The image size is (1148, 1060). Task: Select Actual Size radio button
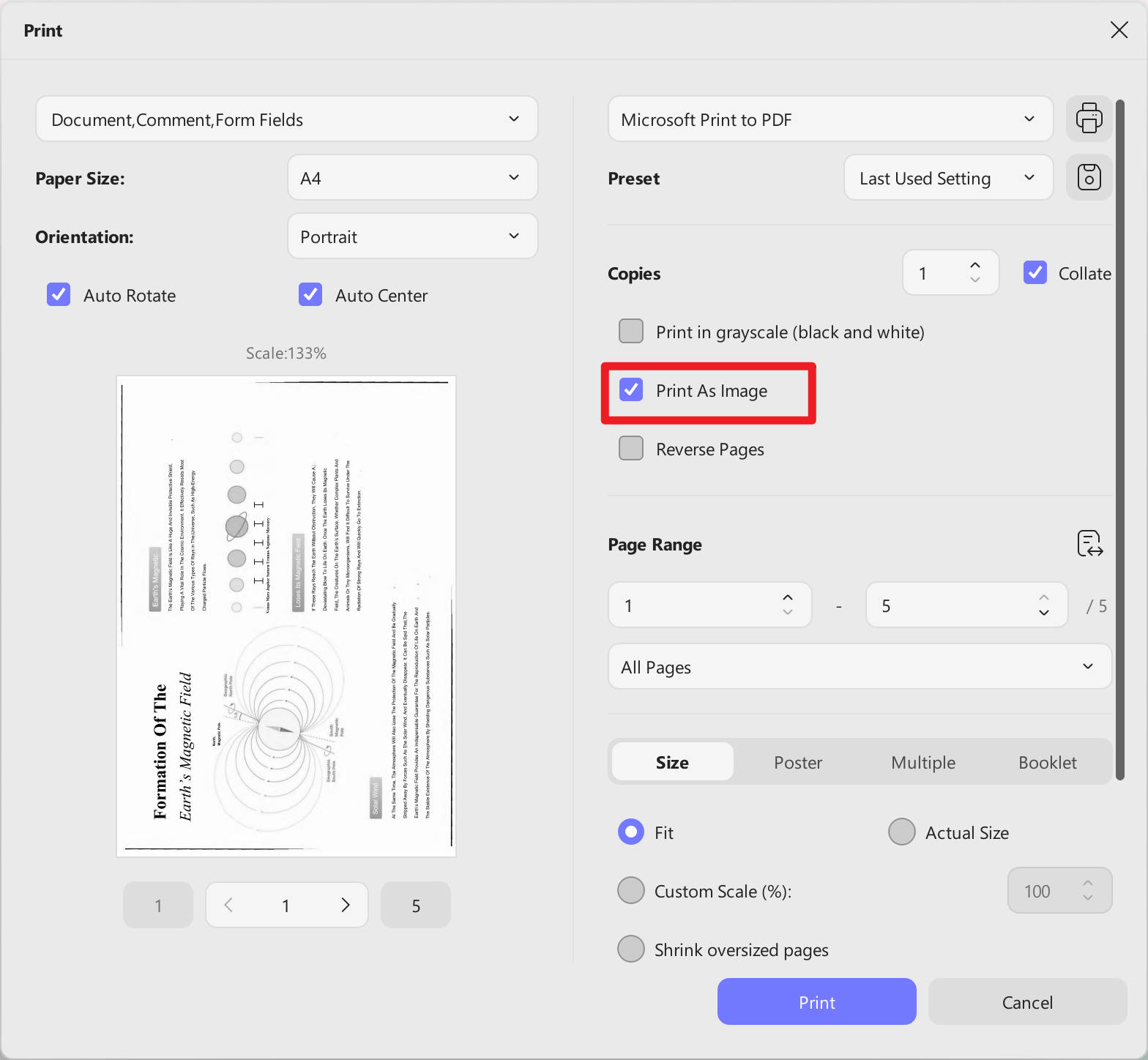tap(901, 832)
